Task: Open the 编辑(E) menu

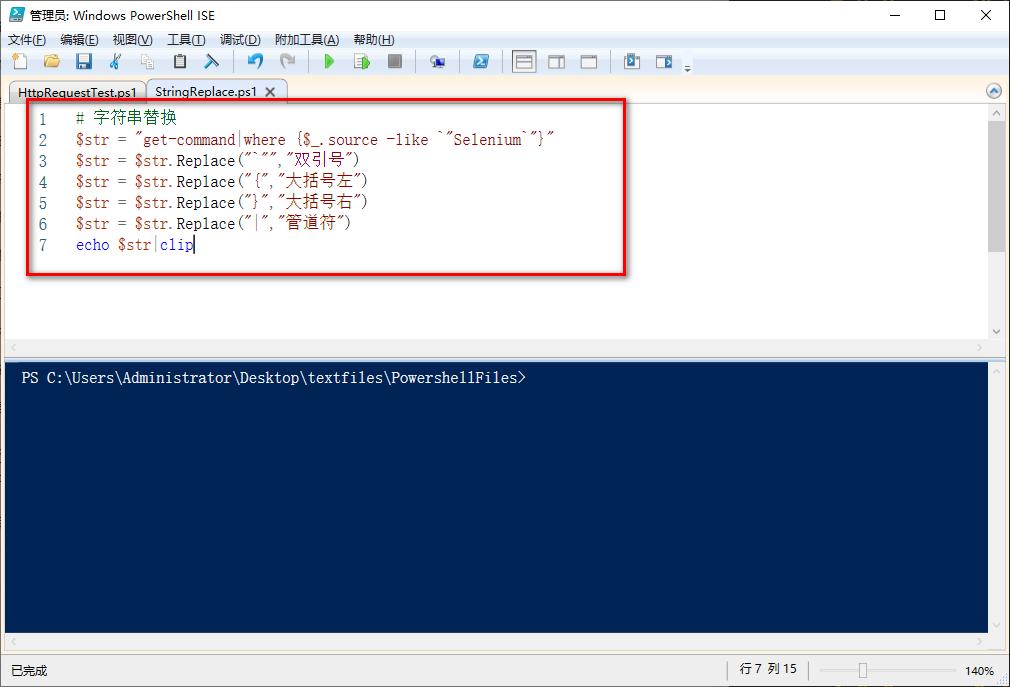Action: pyautogui.click(x=79, y=40)
